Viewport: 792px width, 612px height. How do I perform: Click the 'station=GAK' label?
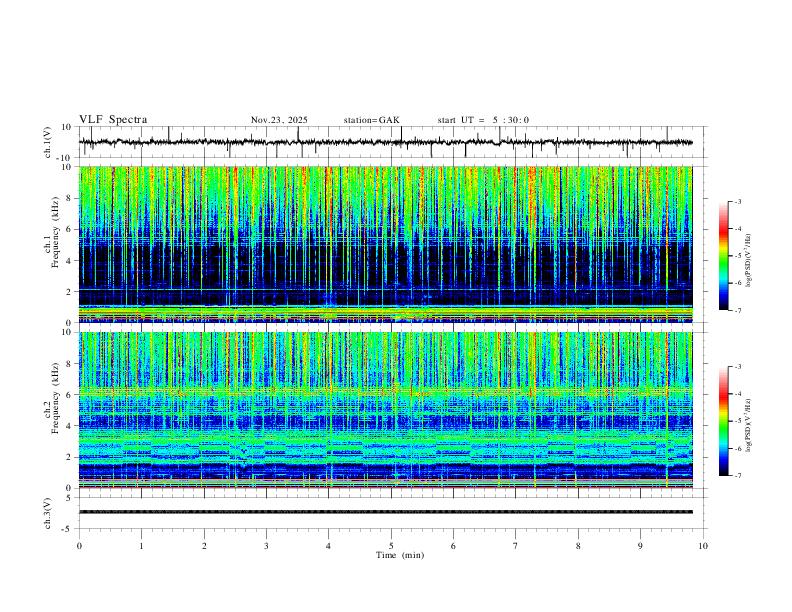371,120
